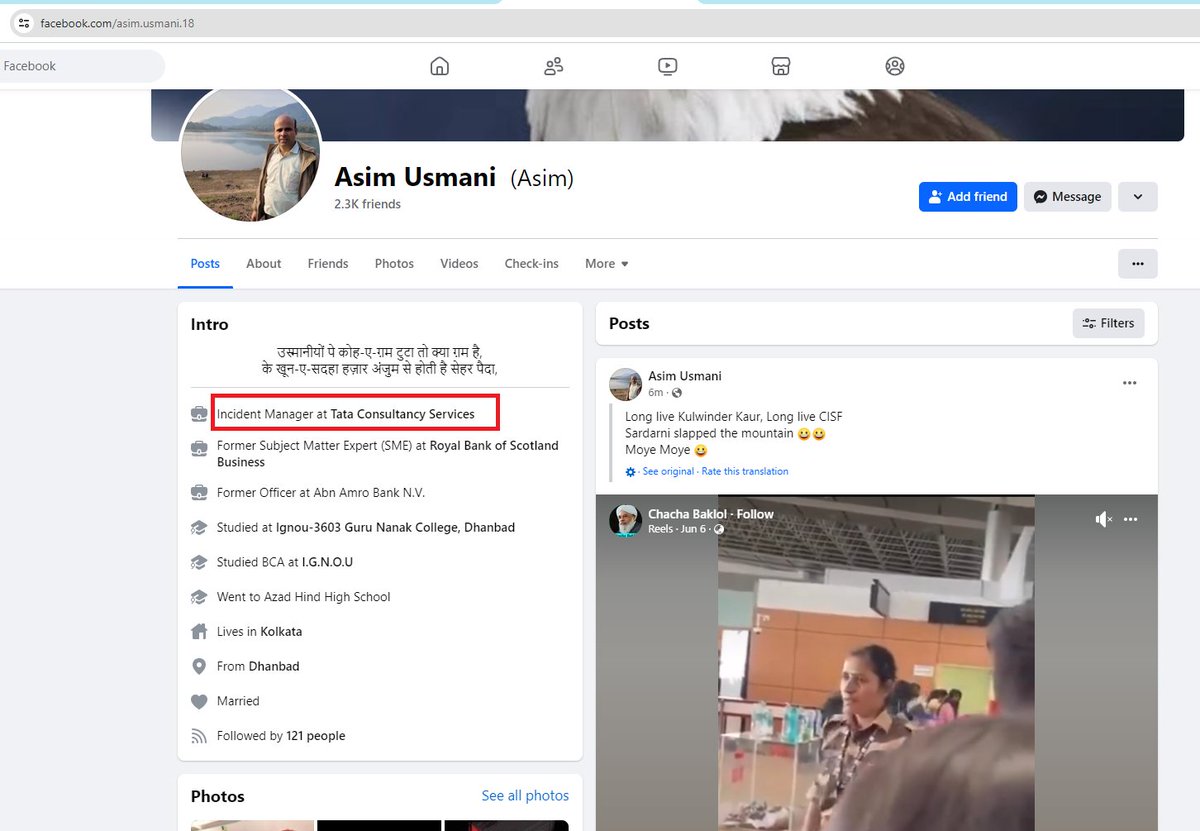
Task: Click the site information icon in address bar
Action: (24, 23)
